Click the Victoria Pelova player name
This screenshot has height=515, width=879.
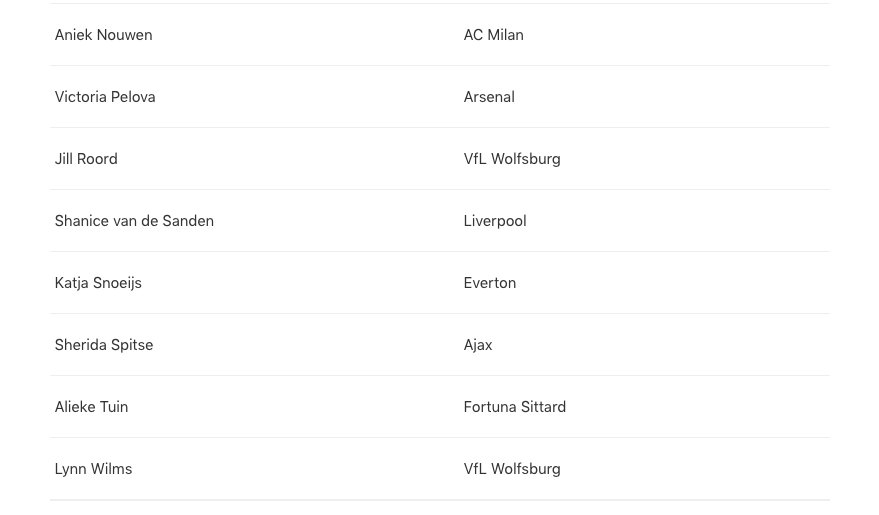click(105, 97)
